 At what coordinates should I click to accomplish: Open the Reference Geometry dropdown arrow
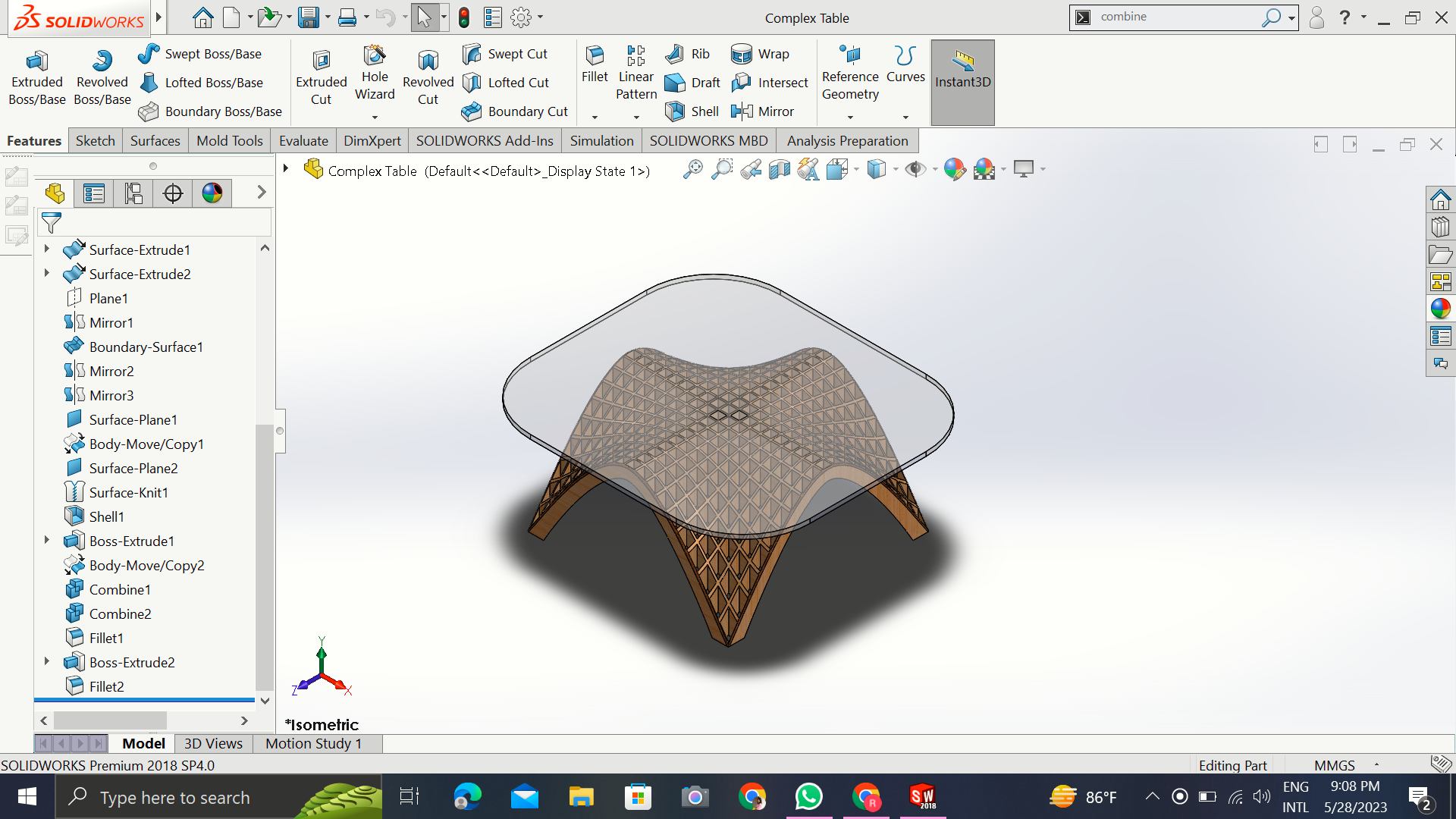[850, 118]
